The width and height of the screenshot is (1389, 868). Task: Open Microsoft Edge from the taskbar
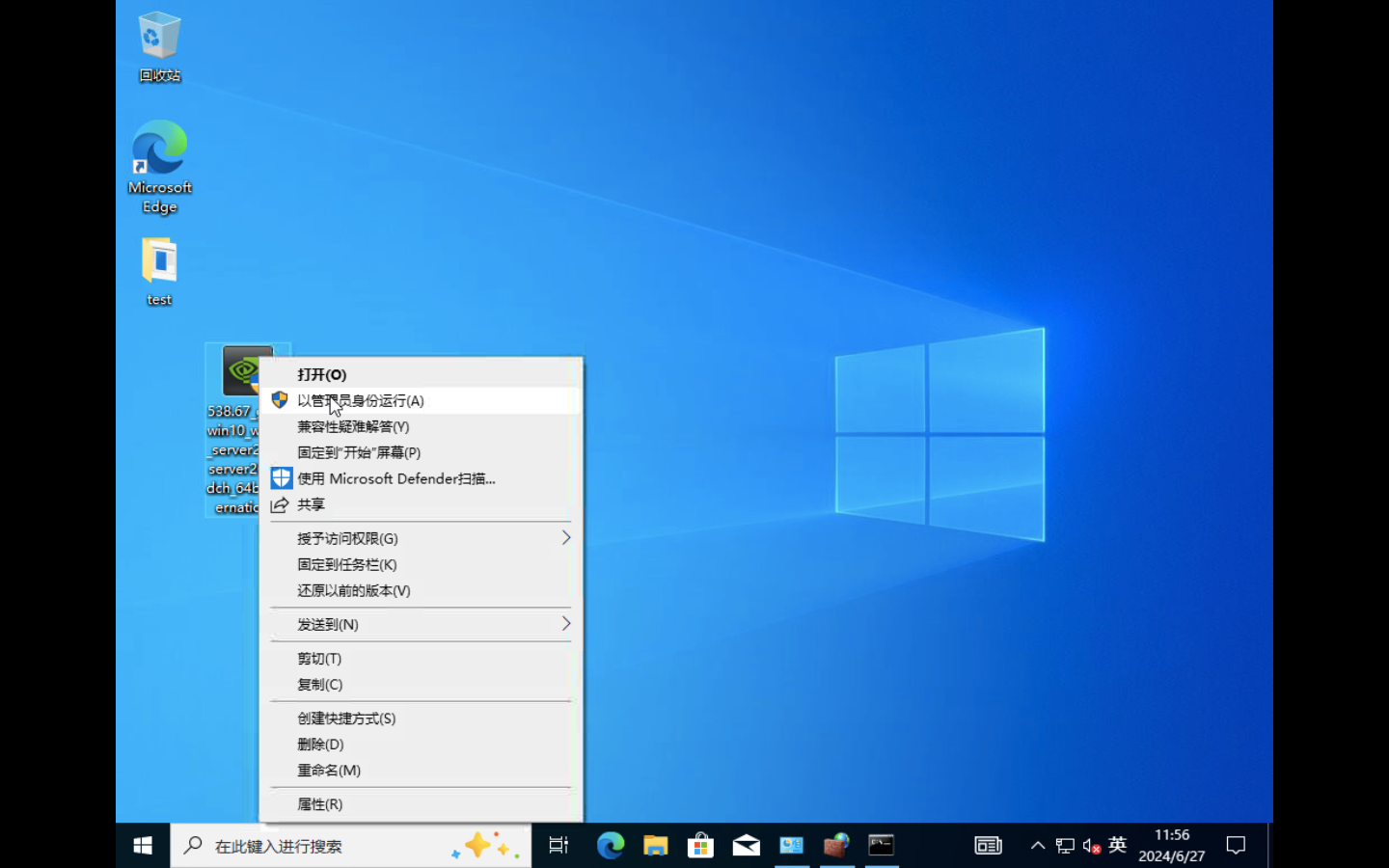click(611, 846)
